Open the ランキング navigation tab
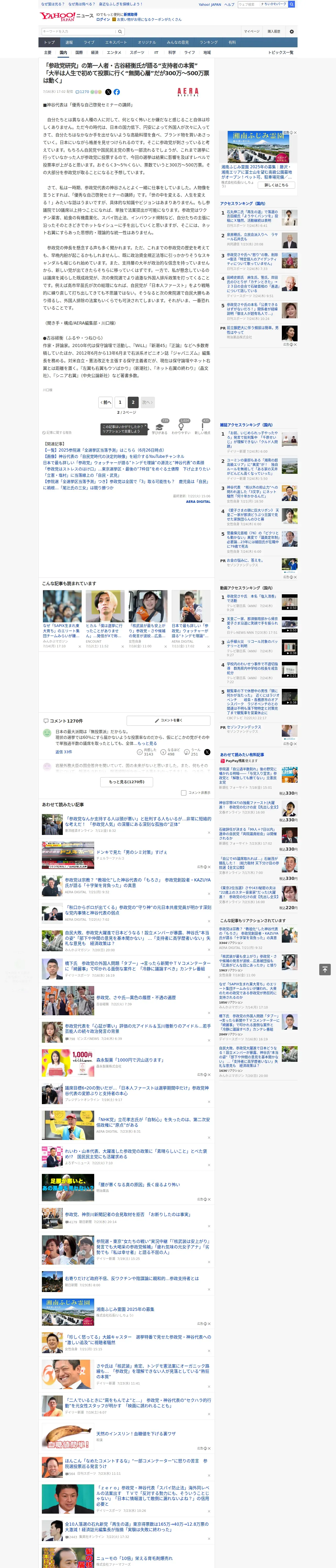The image size is (336, 1568). coord(209,43)
